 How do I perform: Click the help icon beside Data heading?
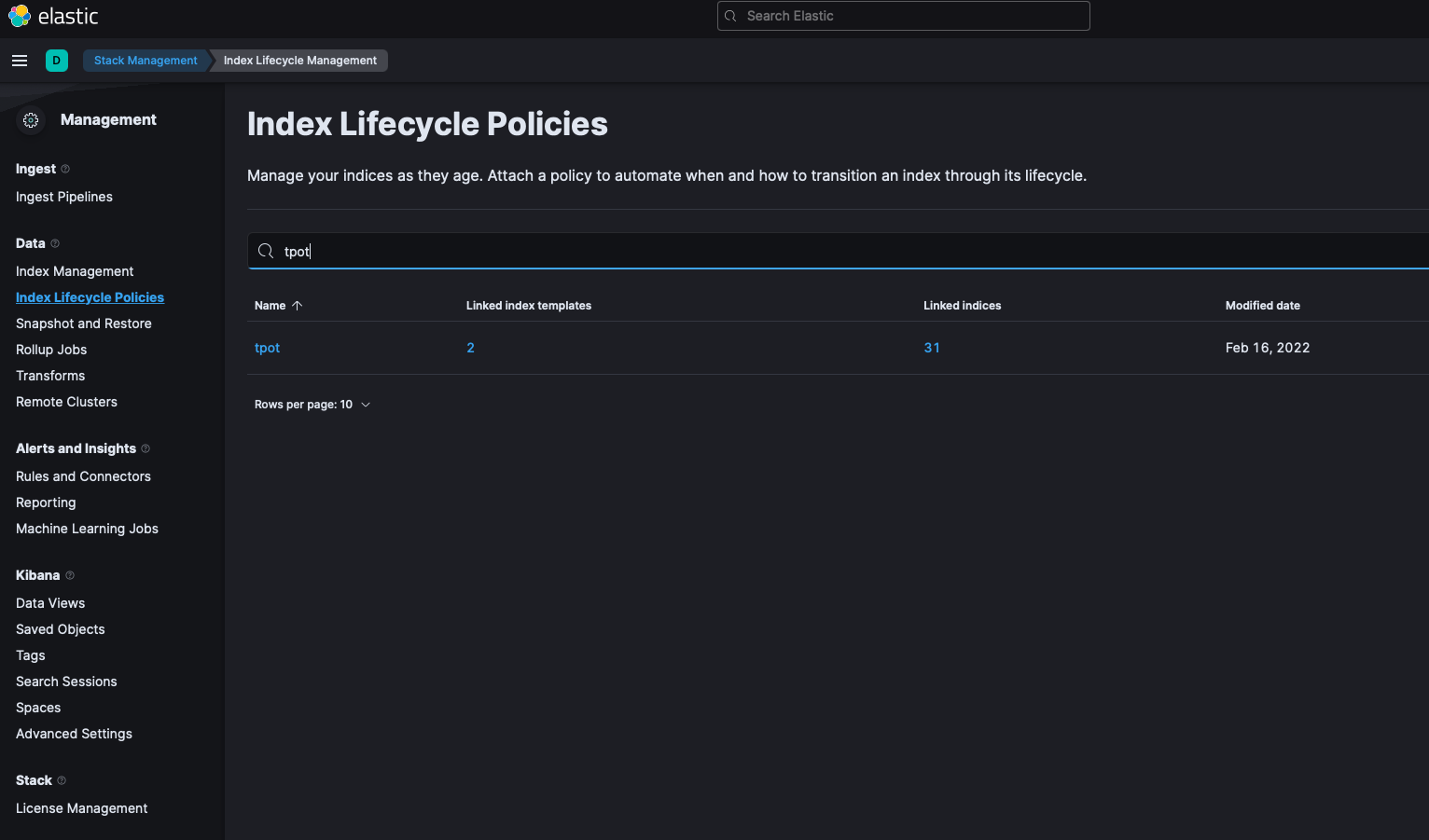[55, 243]
